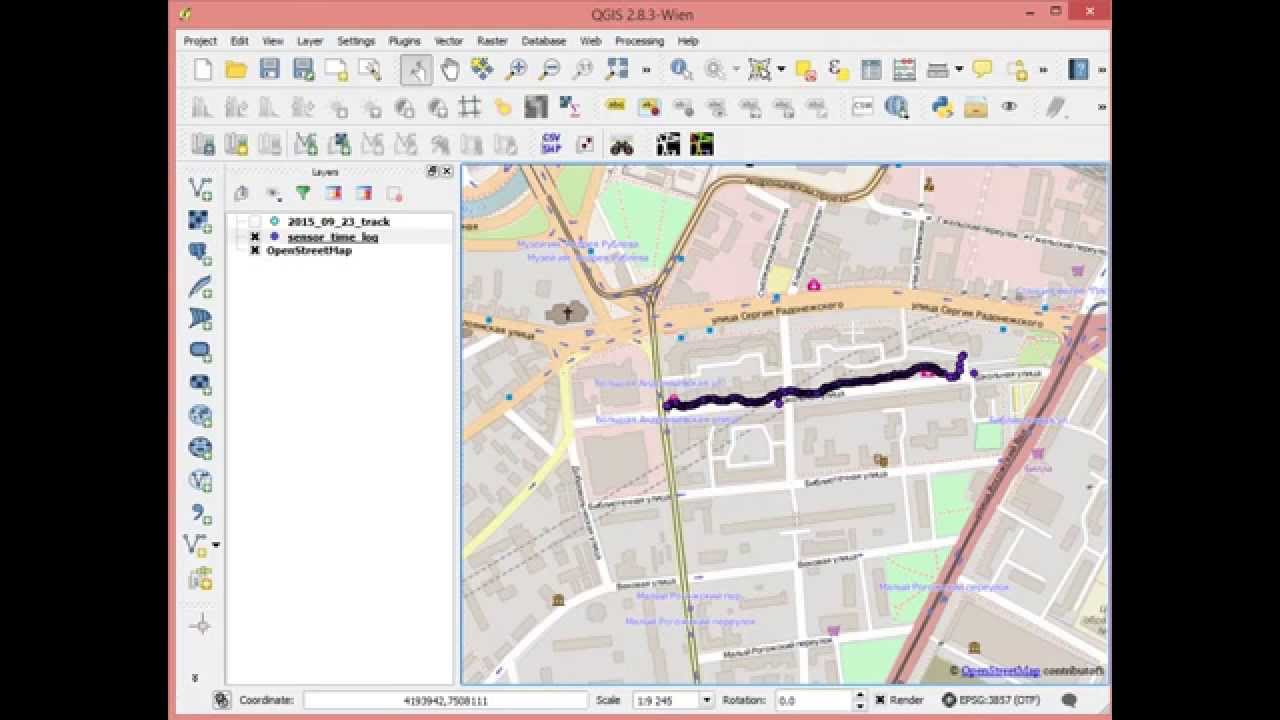Click the grid georeferencer toolbar icon
The width and height of the screenshot is (1280, 720).
(x=470, y=107)
